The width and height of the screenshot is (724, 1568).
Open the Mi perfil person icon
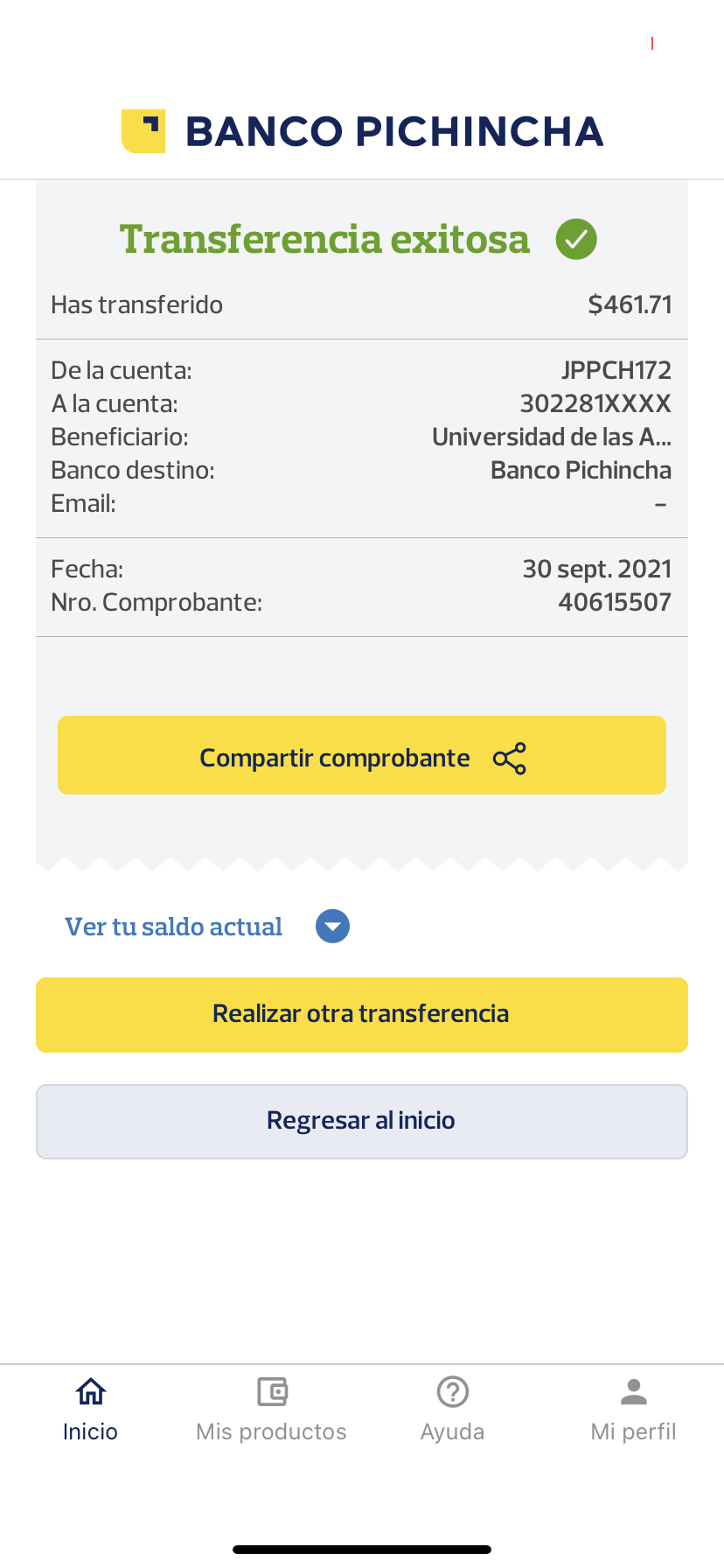pyautogui.click(x=634, y=1390)
